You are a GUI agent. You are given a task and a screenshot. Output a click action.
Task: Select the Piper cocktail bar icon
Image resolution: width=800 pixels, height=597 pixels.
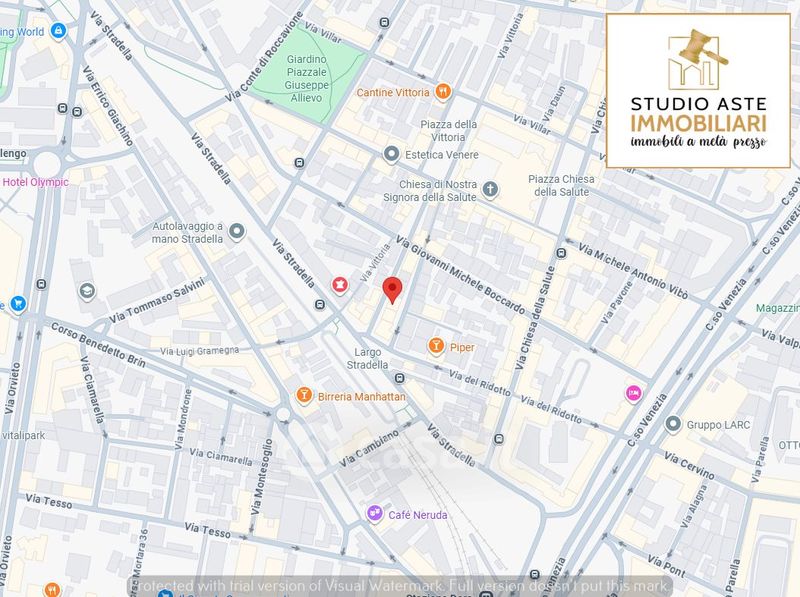pos(435,347)
